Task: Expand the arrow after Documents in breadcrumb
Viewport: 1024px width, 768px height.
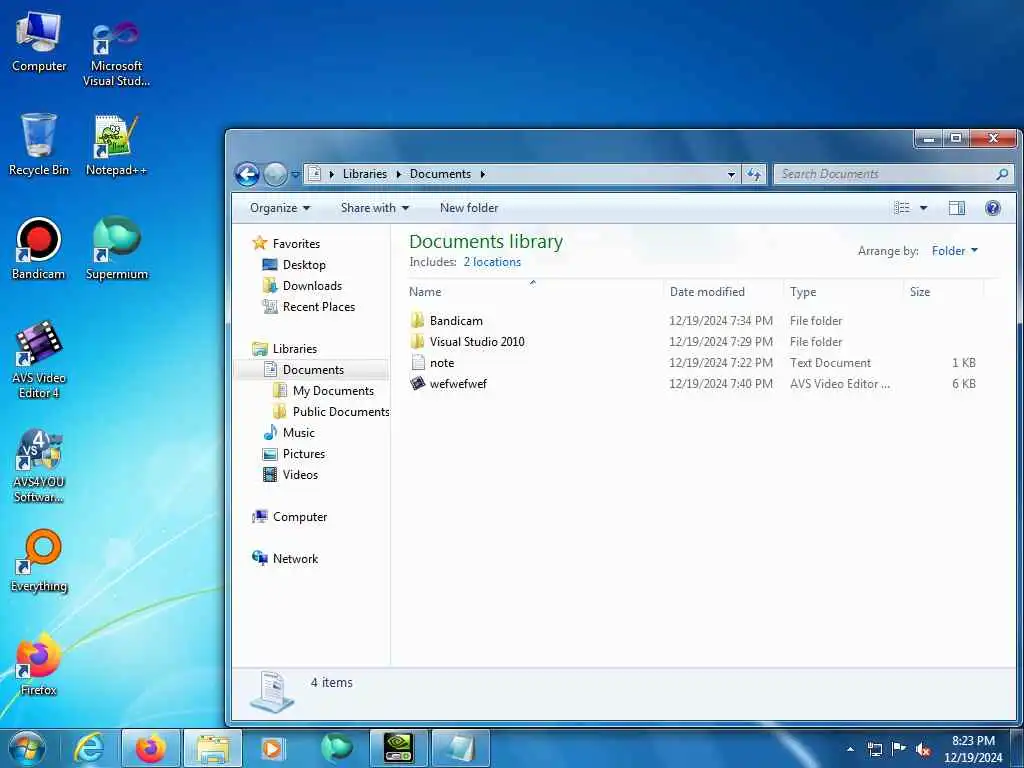Action: 483,174
